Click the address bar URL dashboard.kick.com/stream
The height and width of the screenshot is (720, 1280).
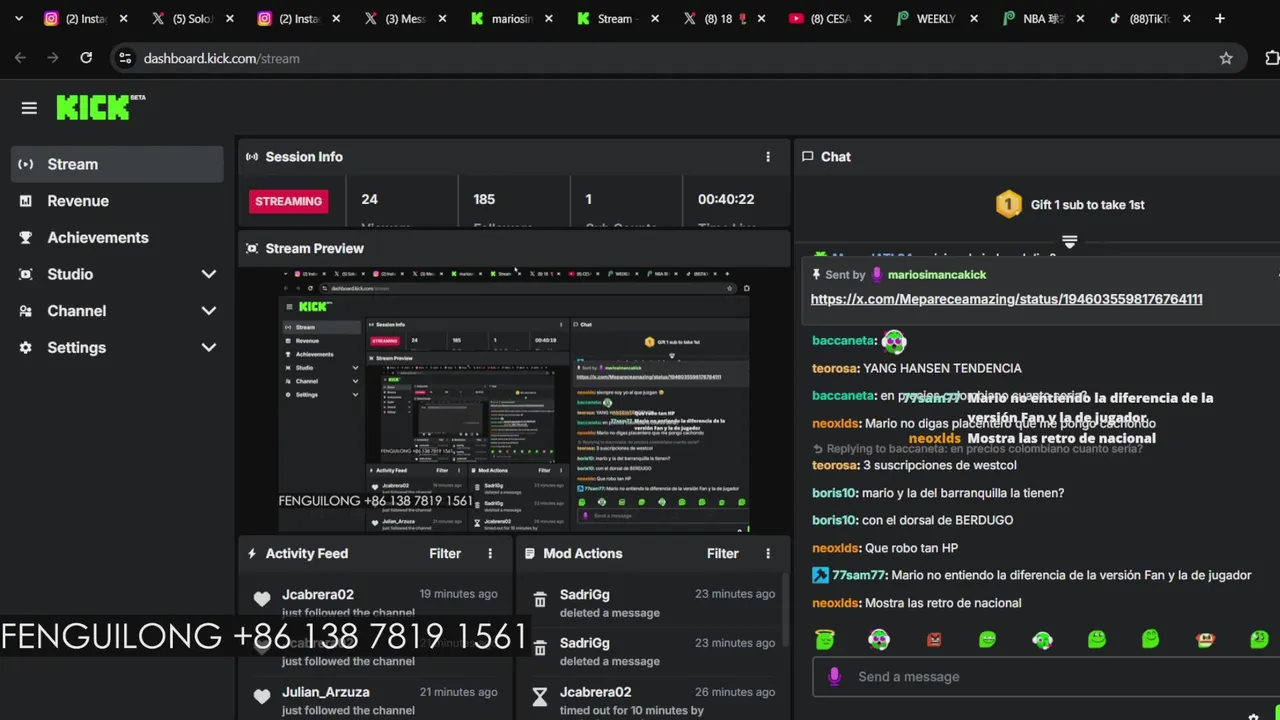221,58
